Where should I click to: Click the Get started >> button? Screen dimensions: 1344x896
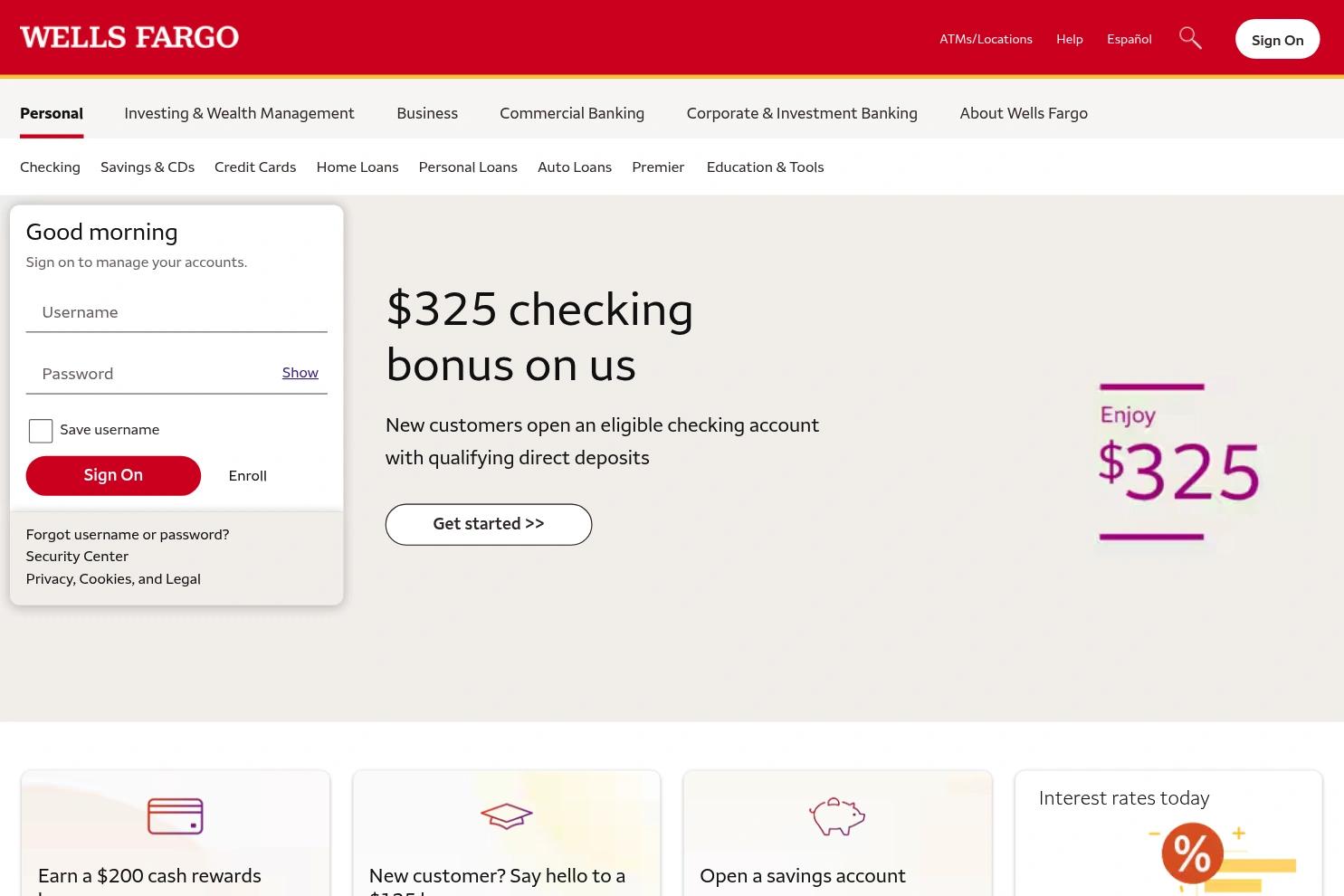[x=489, y=524]
